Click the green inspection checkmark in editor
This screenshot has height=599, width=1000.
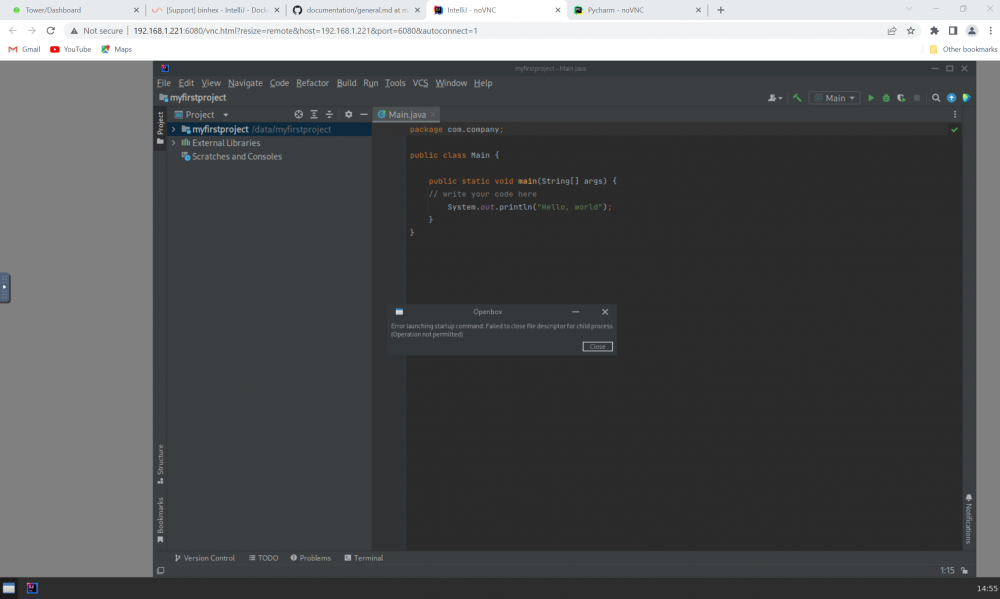954,129
